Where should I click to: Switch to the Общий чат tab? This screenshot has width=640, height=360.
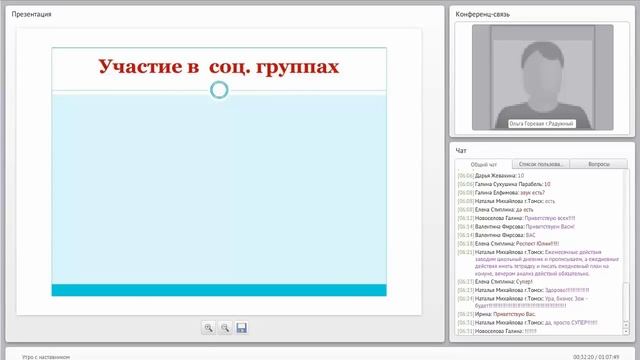pos(484,164)
